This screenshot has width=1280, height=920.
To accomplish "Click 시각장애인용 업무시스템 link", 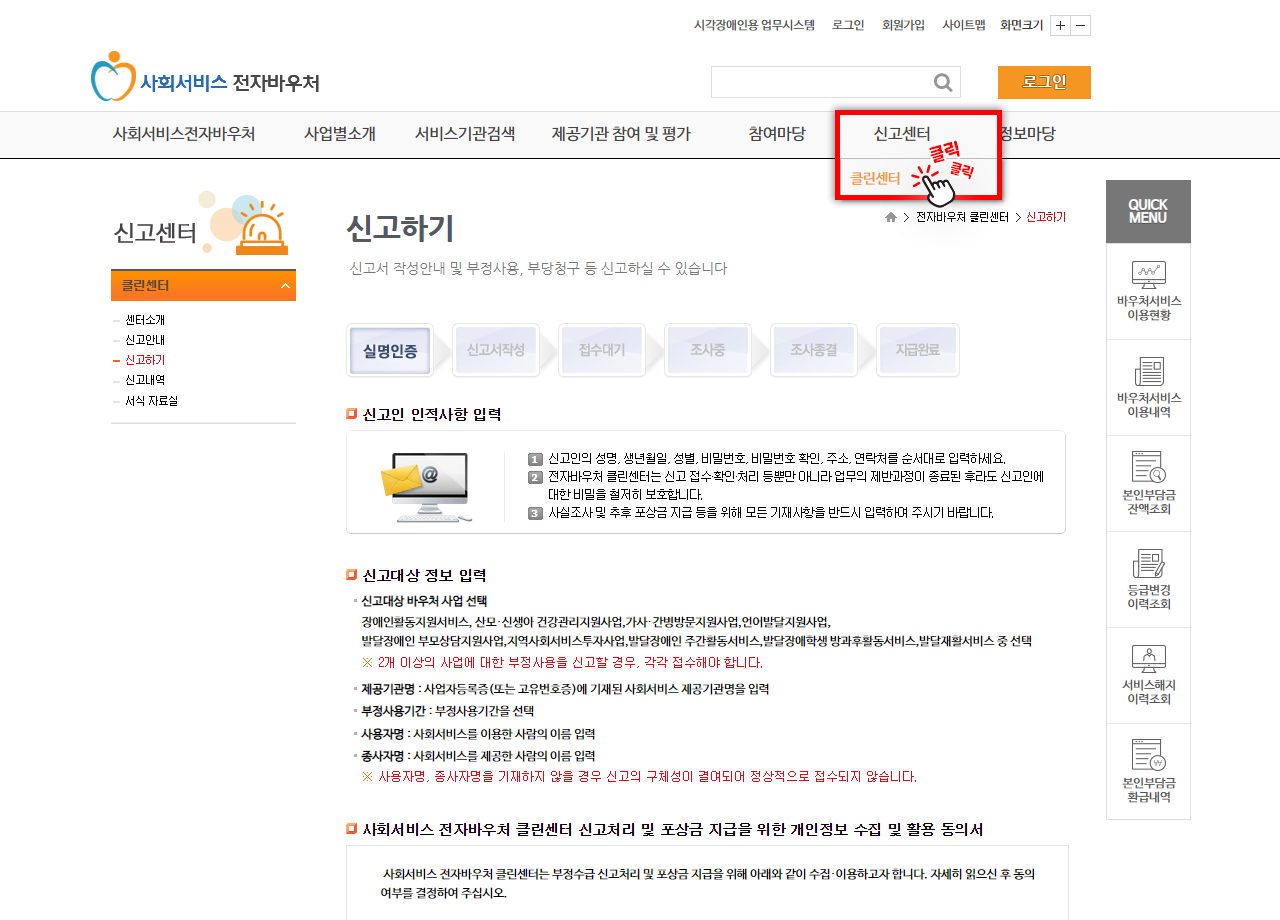I will pos(755,26).
